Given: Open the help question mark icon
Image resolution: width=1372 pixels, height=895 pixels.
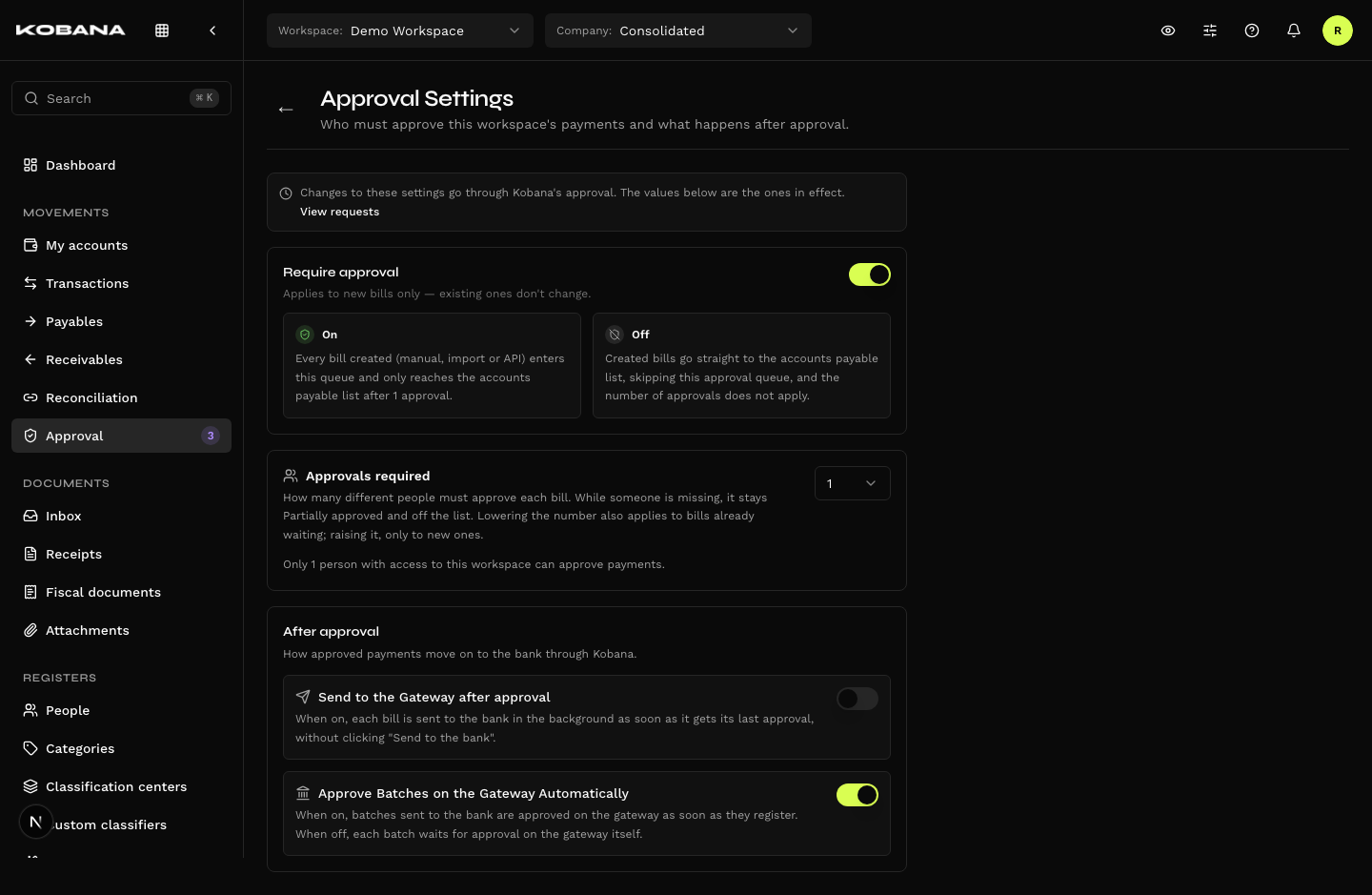Looking at the screenshot, I should 1252,31.
